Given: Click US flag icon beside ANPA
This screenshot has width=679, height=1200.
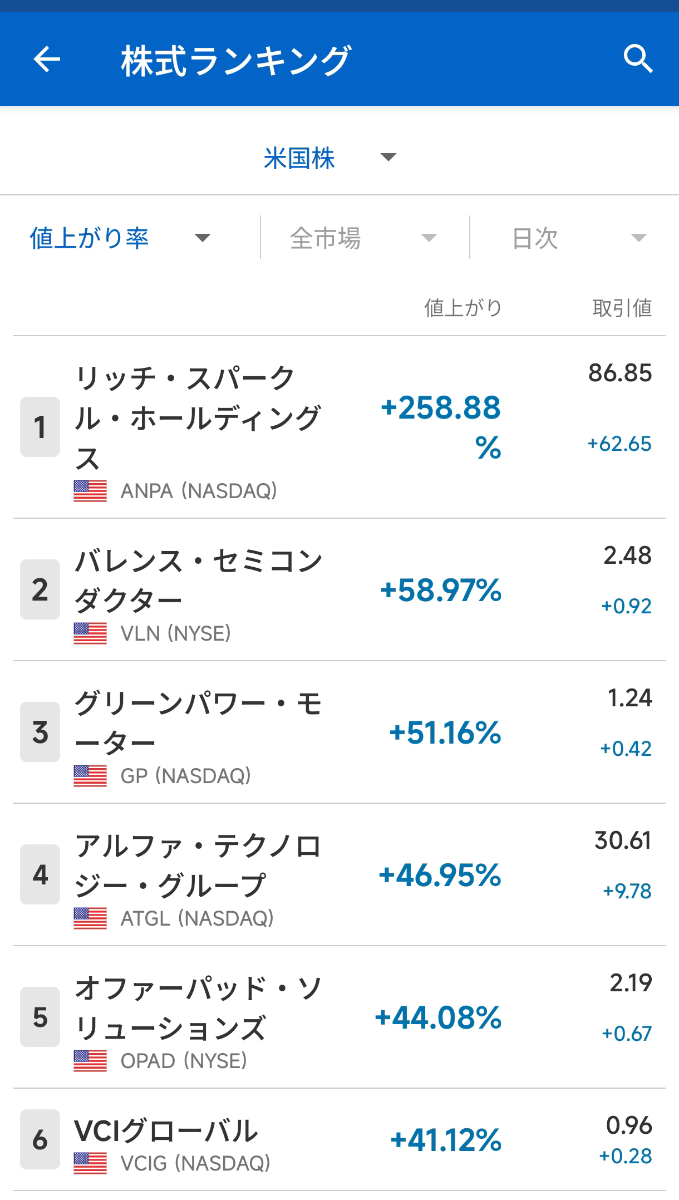Looking at the screenshot, I should coord(90,491).
